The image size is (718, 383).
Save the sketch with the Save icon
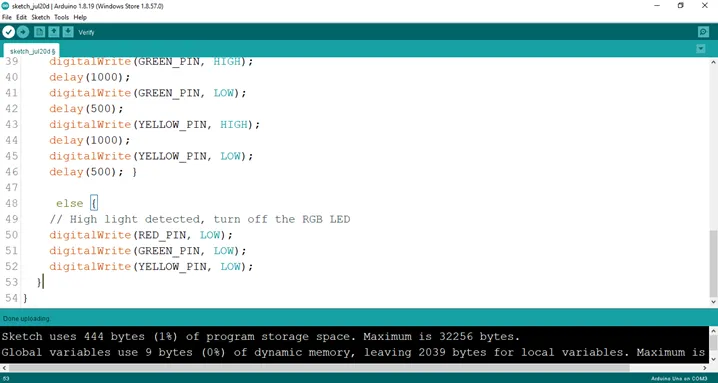[68, 32]
